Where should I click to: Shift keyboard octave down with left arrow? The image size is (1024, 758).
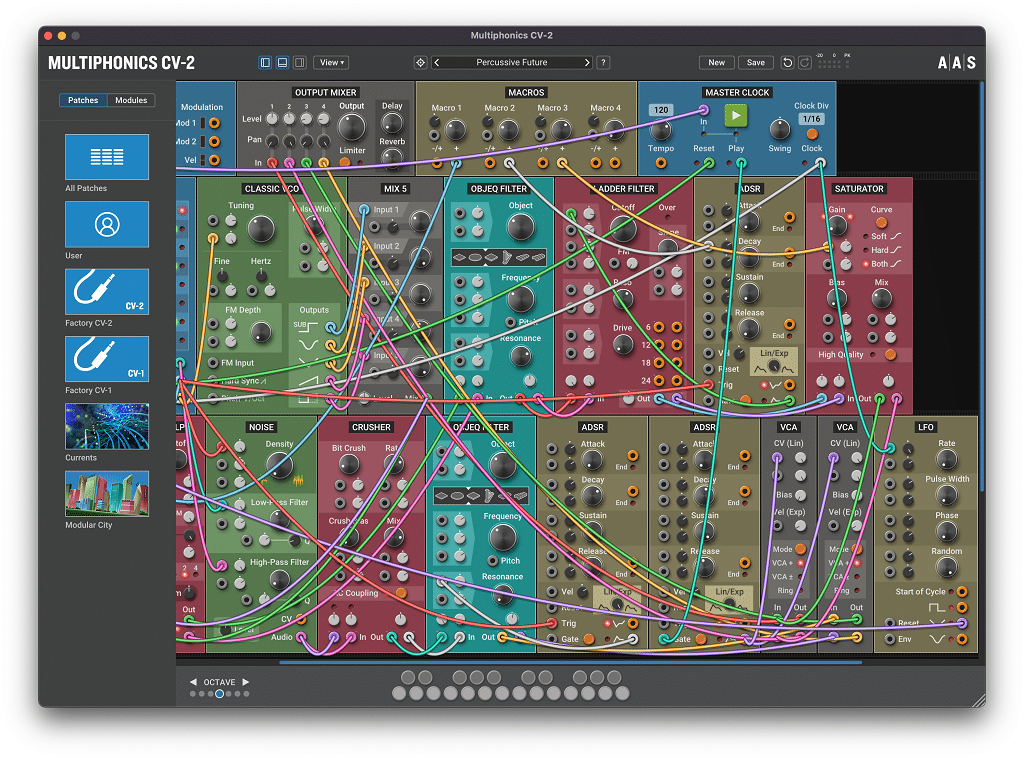(x=193, y=682)
